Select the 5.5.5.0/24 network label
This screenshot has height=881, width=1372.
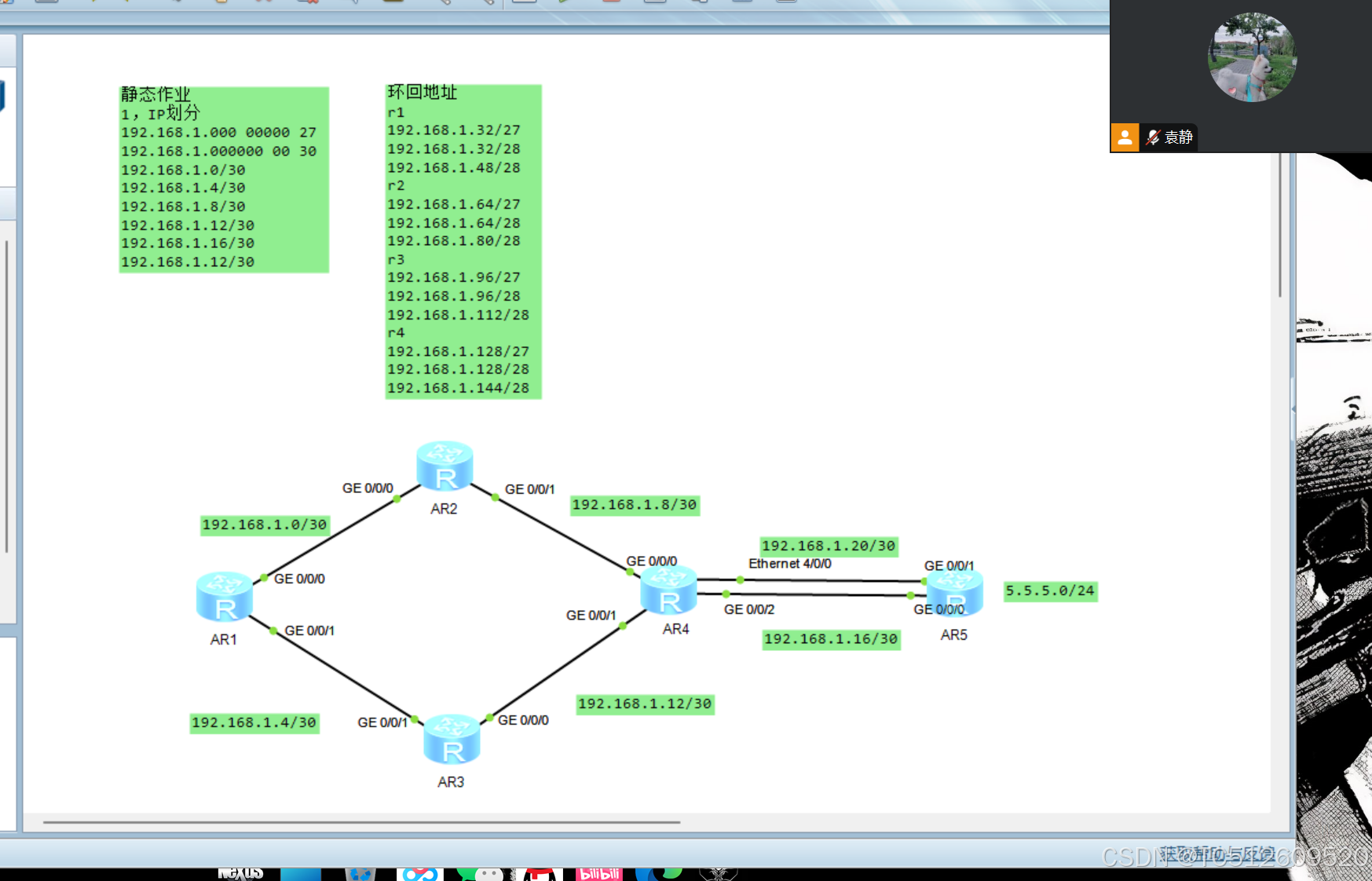(1051, 590)
